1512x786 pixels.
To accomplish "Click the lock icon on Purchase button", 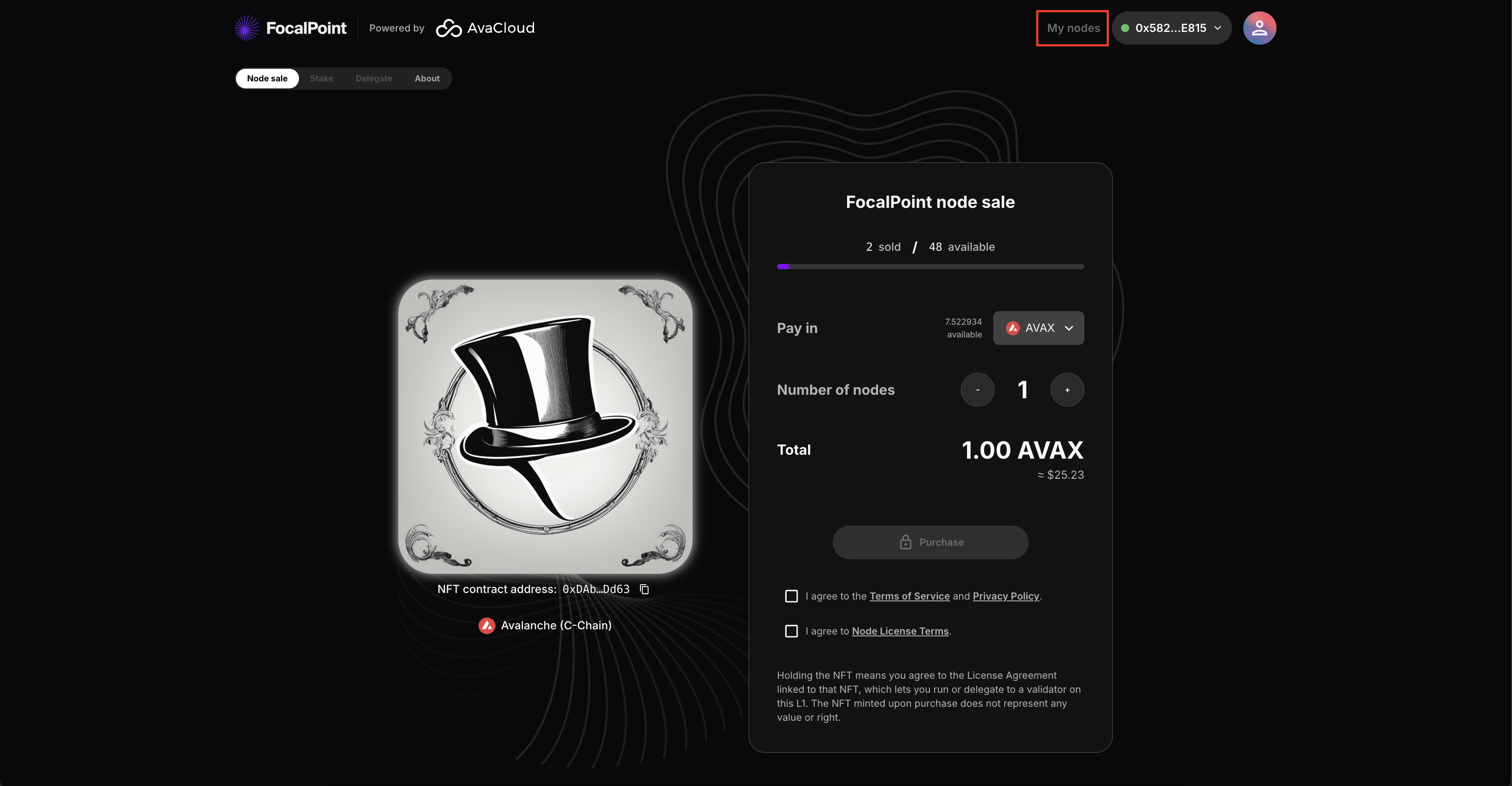I will (906, 542).
